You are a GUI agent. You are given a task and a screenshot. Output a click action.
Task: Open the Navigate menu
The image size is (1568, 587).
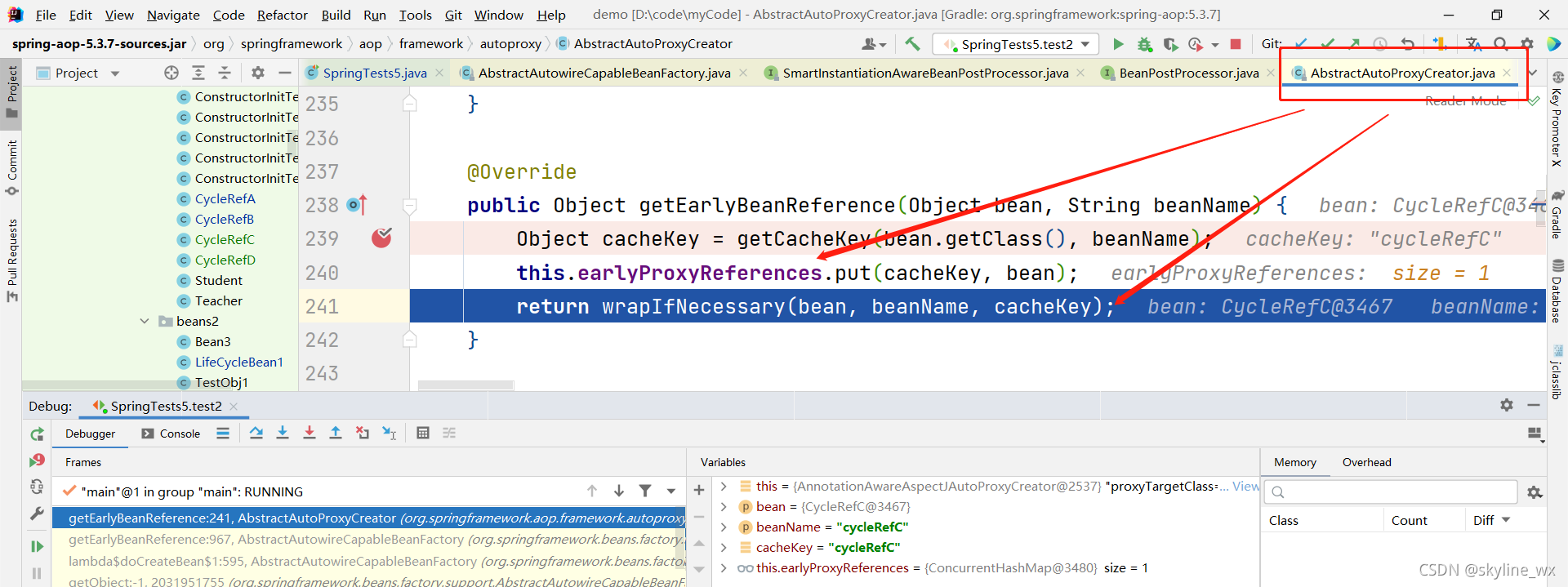[173, 15]
